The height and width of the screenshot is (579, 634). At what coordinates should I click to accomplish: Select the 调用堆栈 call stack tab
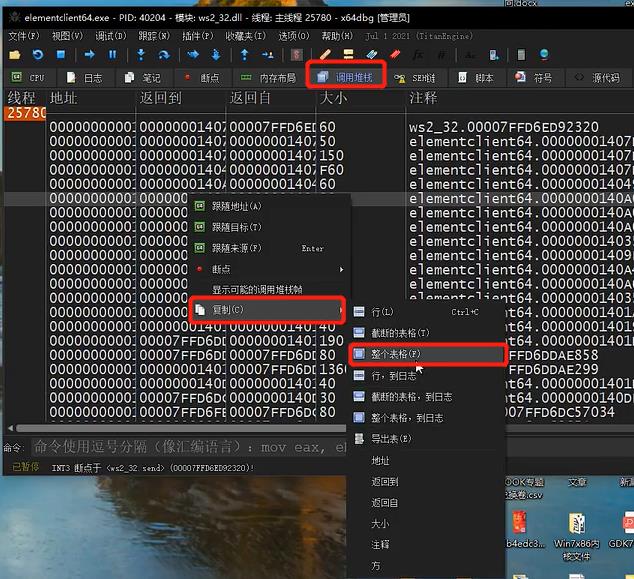tap(346, 77)
